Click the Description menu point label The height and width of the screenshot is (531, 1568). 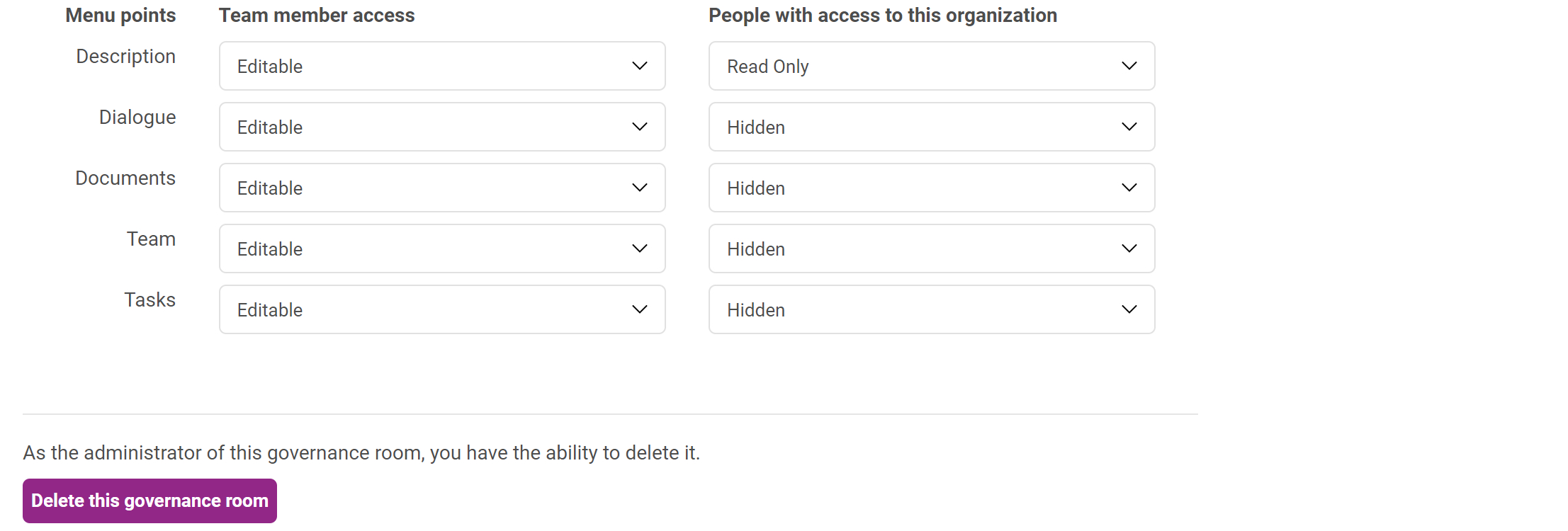click(125, 57)
